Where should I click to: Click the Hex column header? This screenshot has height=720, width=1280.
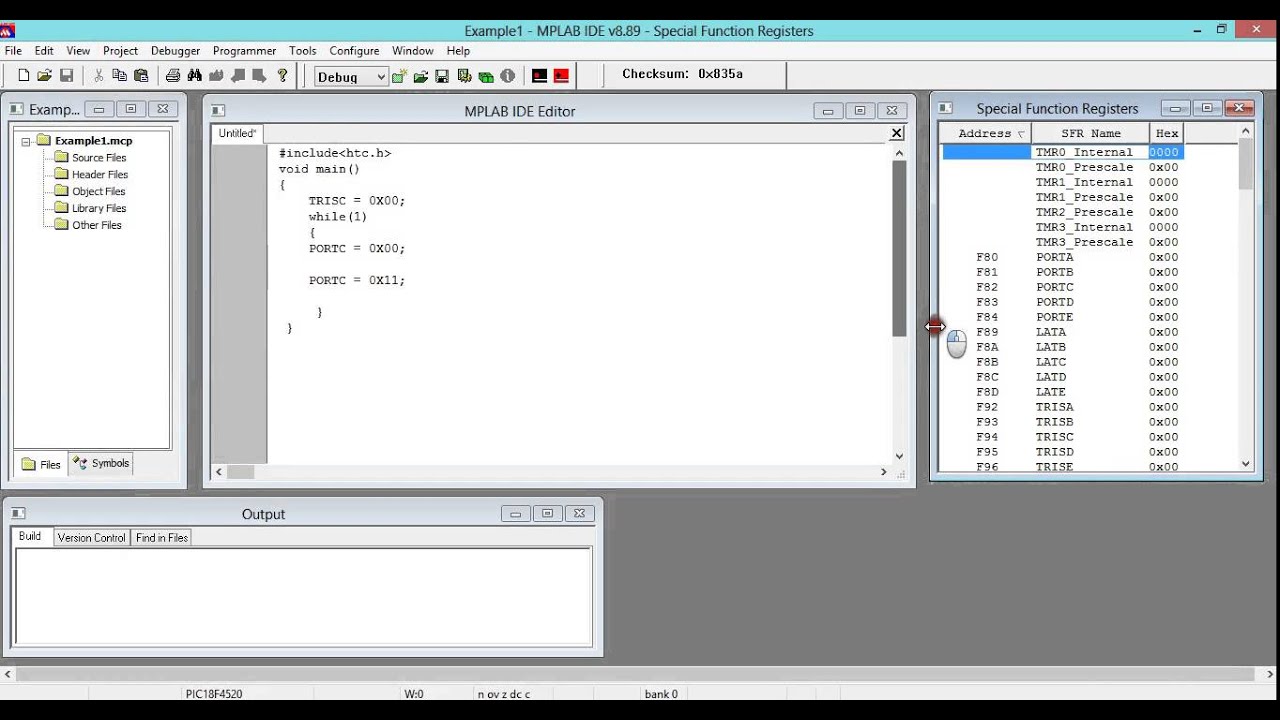click(x=1167, y=133)
